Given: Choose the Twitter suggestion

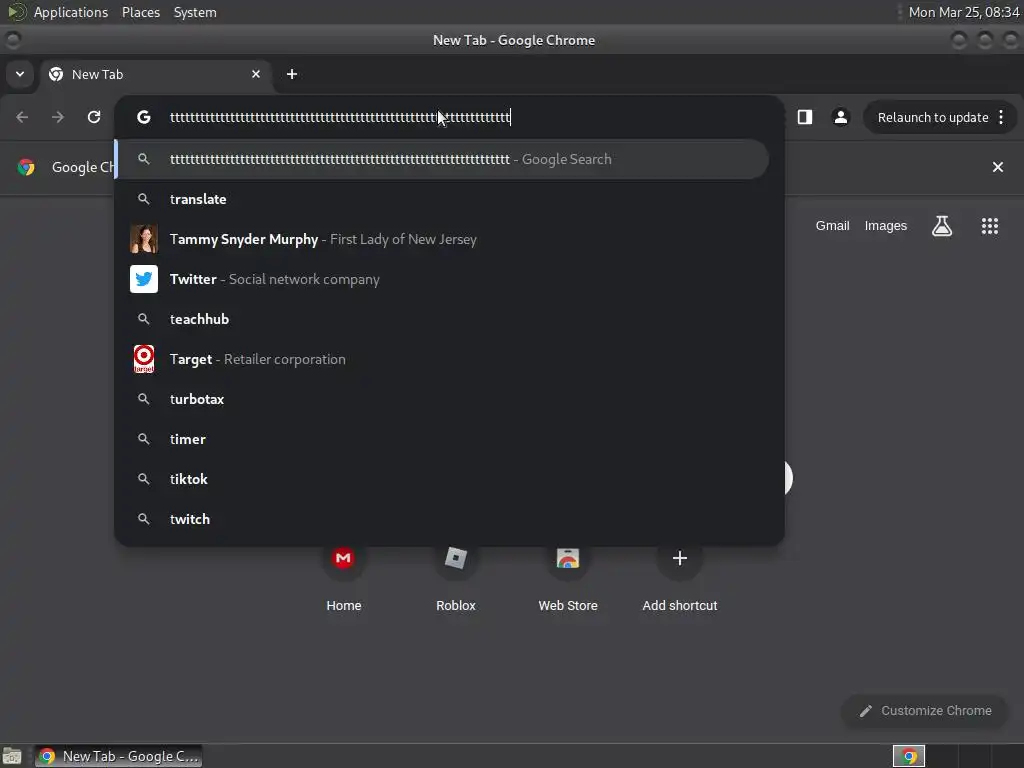Looking at the screenshot, I should (442, 280).
